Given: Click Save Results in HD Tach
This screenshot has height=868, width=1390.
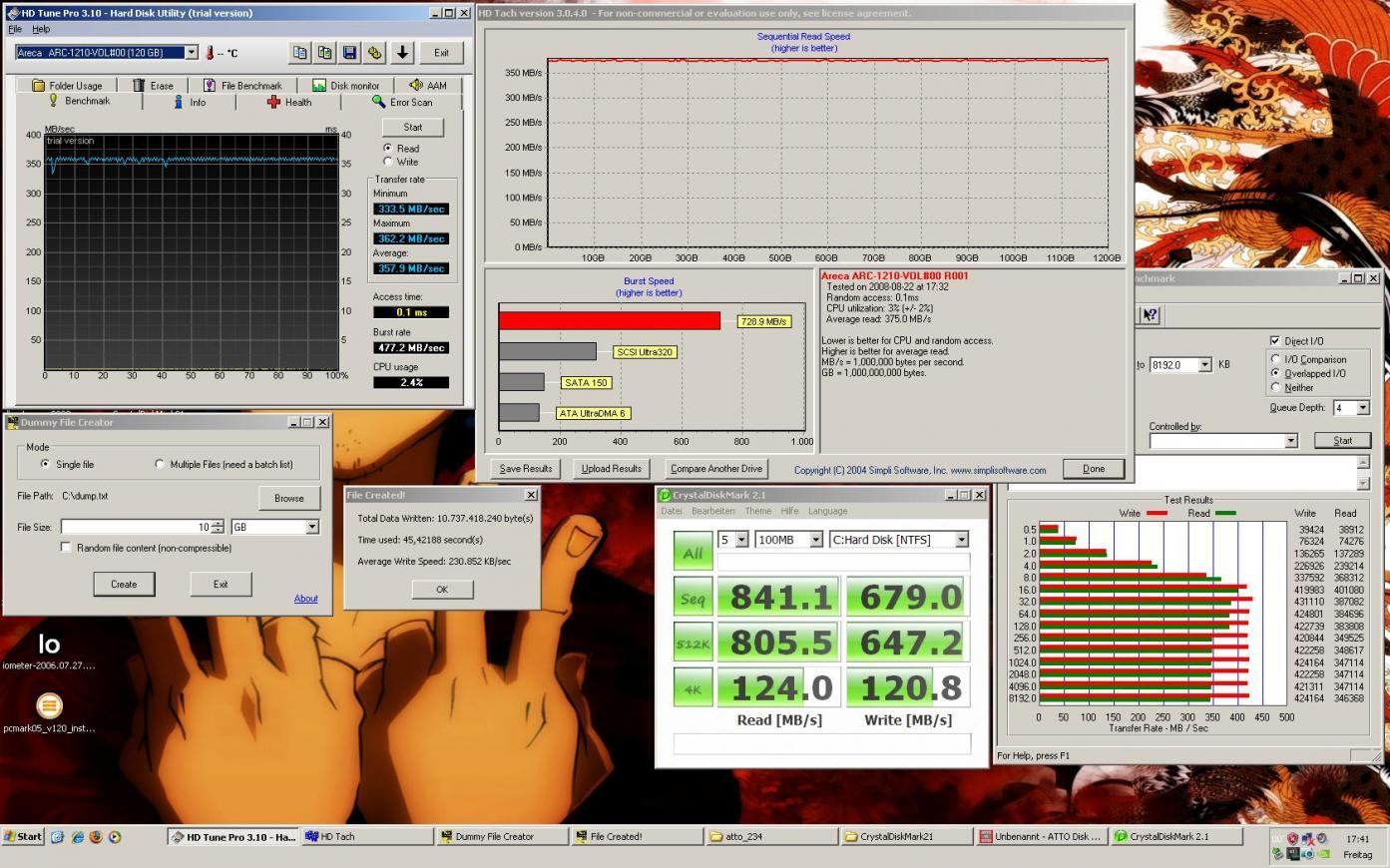Looking at the screenshot, I should (x=526, y=469).
